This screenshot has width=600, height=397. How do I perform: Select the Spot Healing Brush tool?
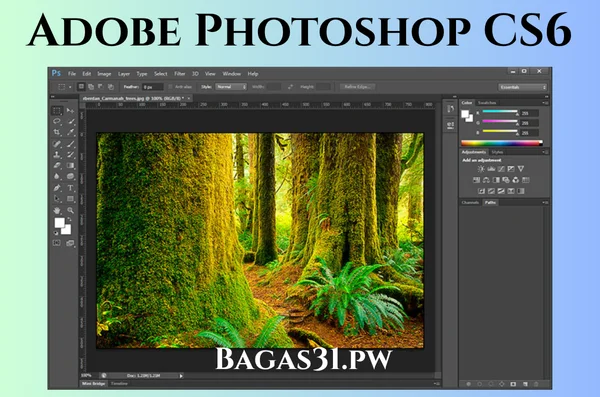point(57,144)
